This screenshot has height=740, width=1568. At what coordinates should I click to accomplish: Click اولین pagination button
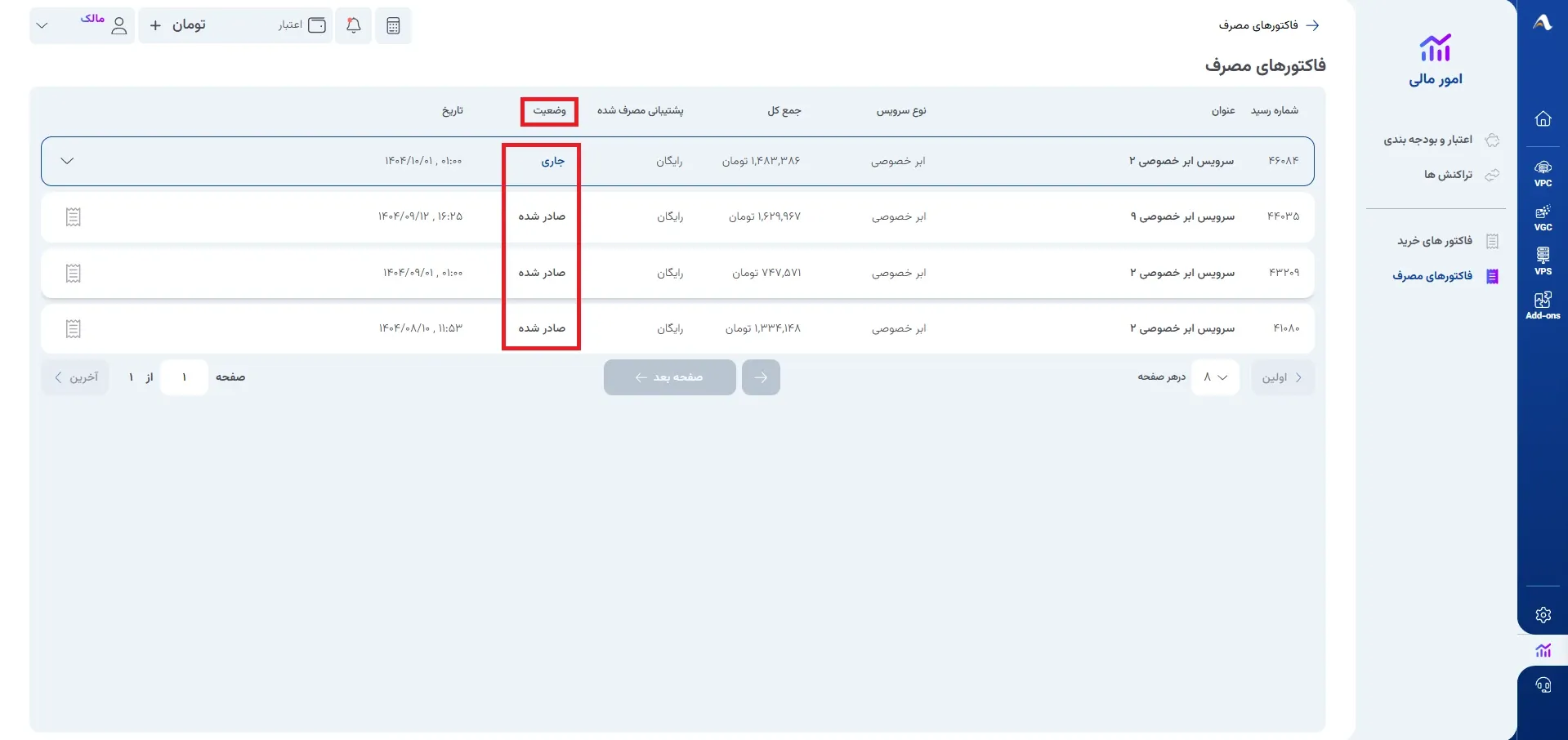click(1282, 377)
